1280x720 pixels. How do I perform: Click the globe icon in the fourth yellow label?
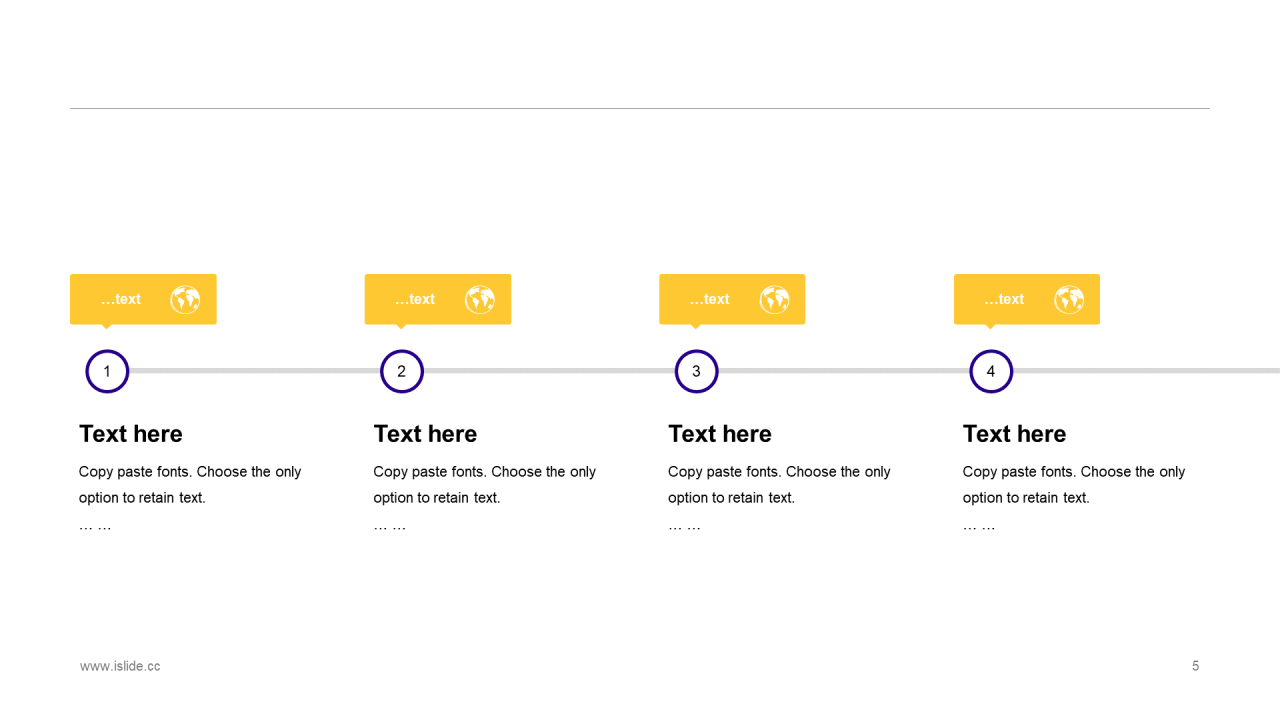[x=1069, y=299]
